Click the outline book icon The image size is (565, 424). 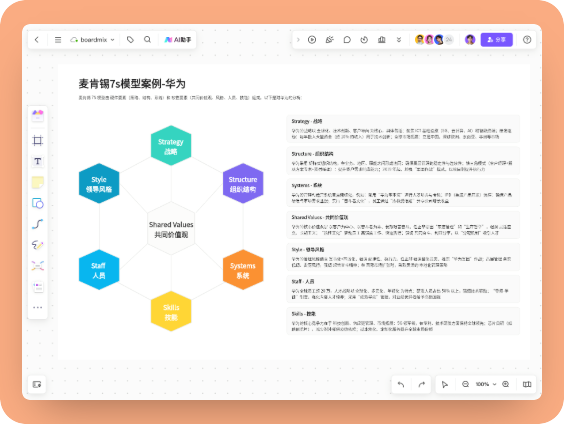pos(527,384)
